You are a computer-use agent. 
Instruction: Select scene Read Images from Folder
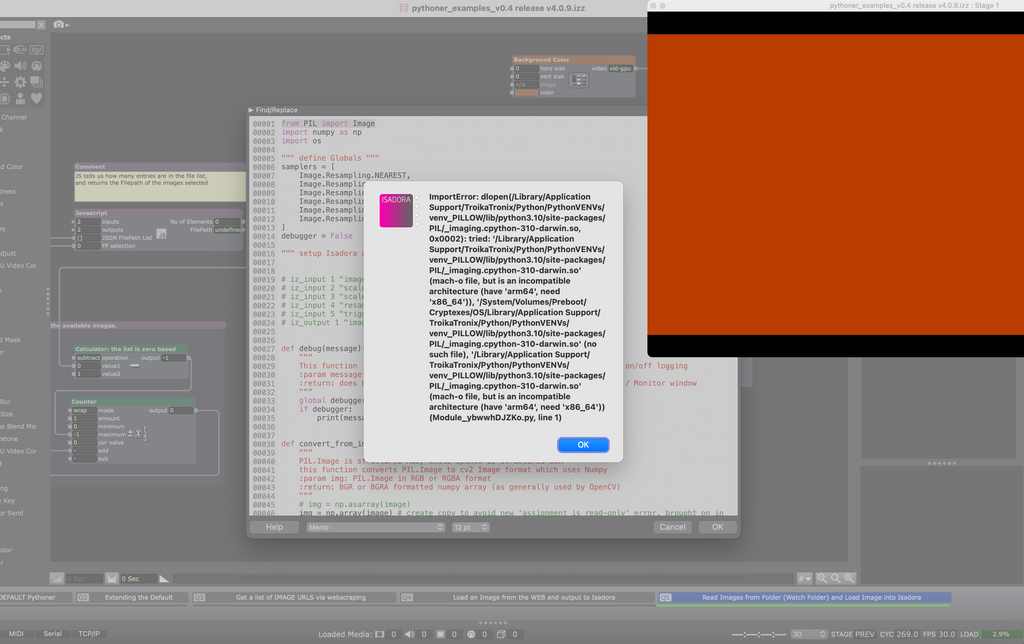pyautogui.click(x=804, y=598)
